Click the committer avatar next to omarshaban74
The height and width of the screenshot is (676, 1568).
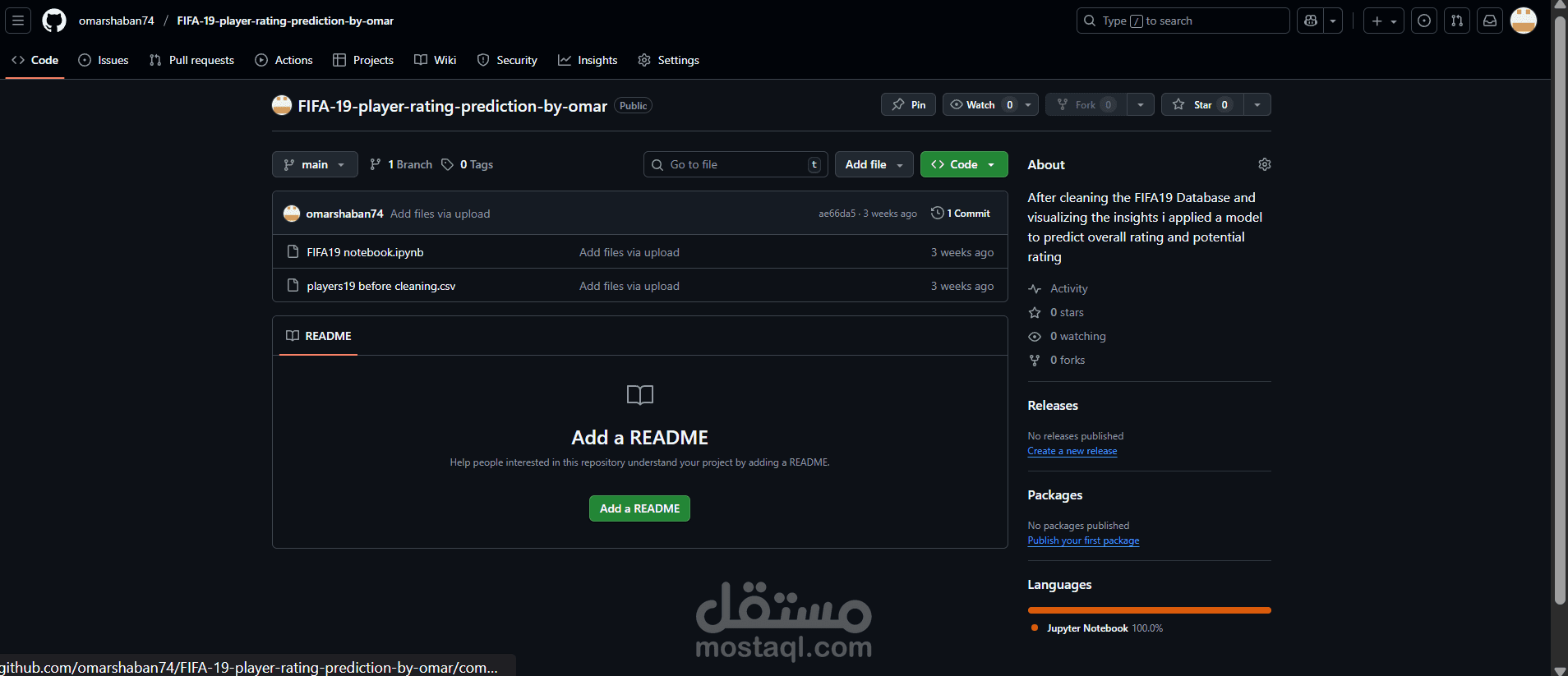point(292,214)
